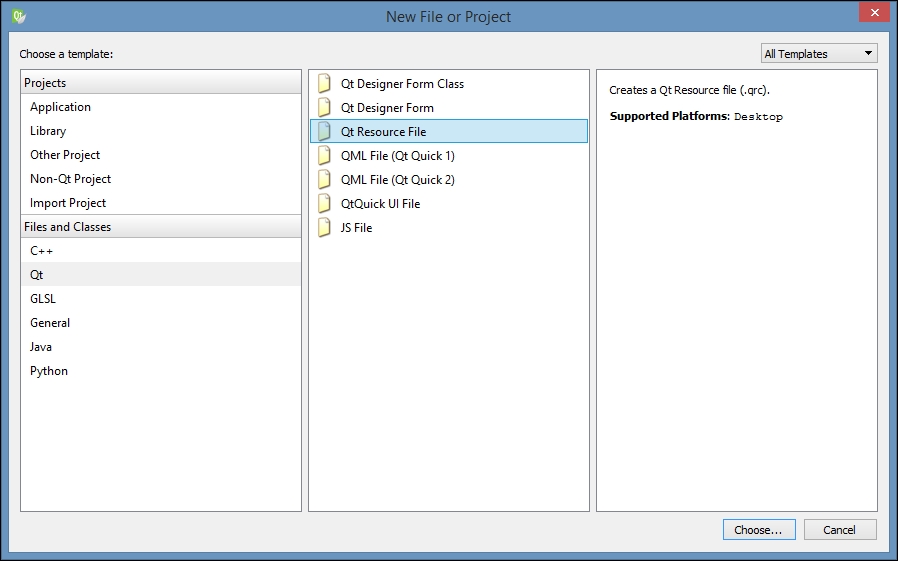The image size is (898, 561).
Task: Click the Files and Classes section header
Action: (x=161, y=227)
